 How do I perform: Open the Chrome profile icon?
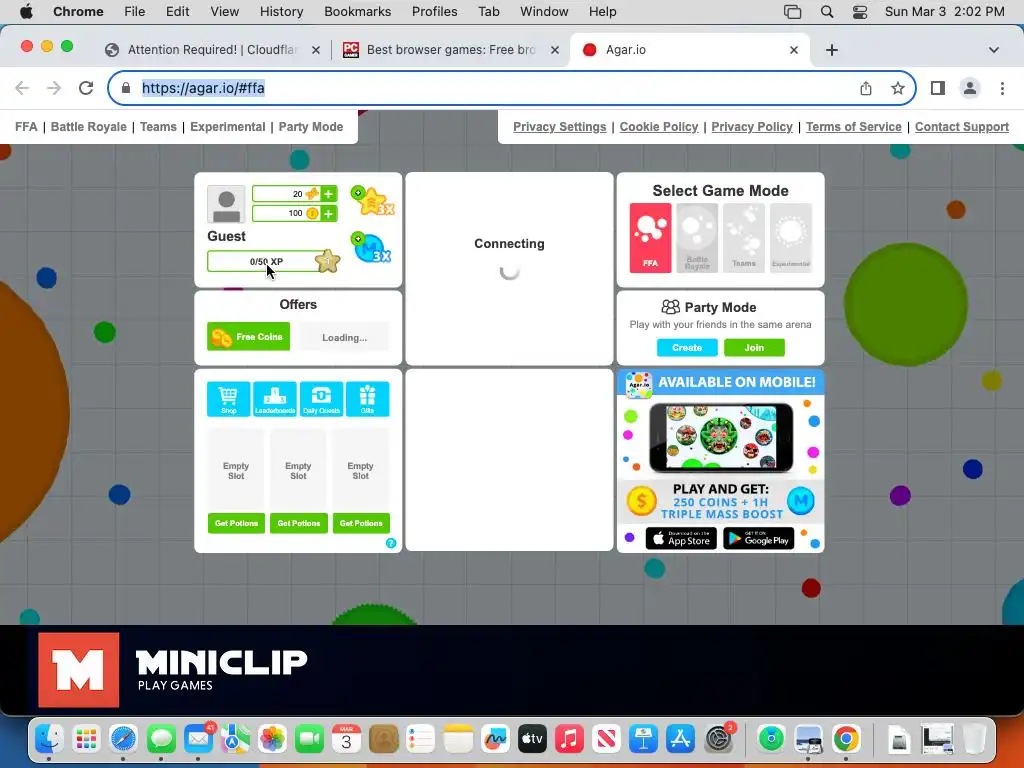click(970, 88)
